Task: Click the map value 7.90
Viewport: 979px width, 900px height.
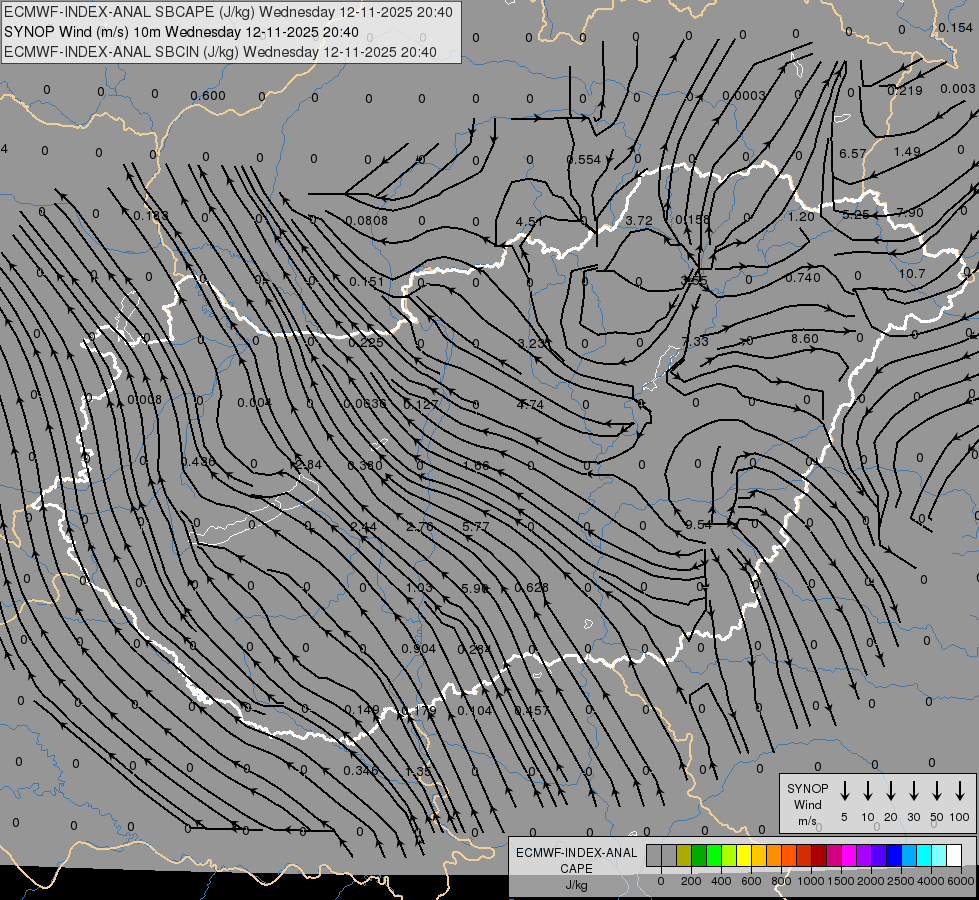Action: (910, 214)
